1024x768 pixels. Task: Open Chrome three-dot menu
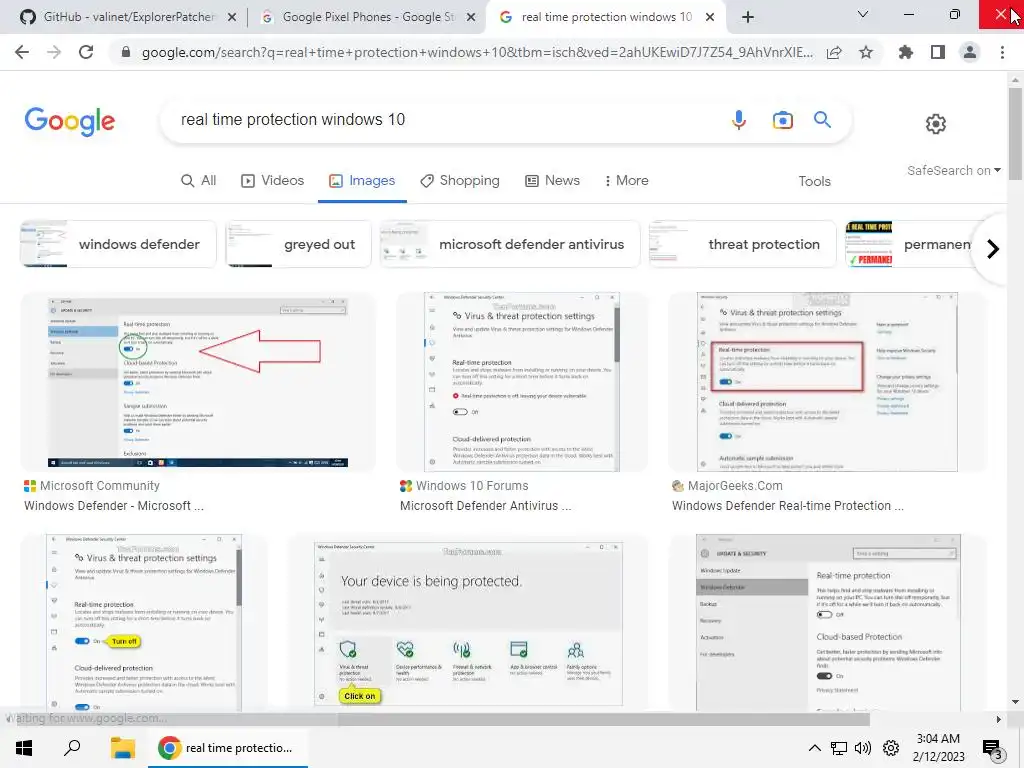[x=1002, y=52]
